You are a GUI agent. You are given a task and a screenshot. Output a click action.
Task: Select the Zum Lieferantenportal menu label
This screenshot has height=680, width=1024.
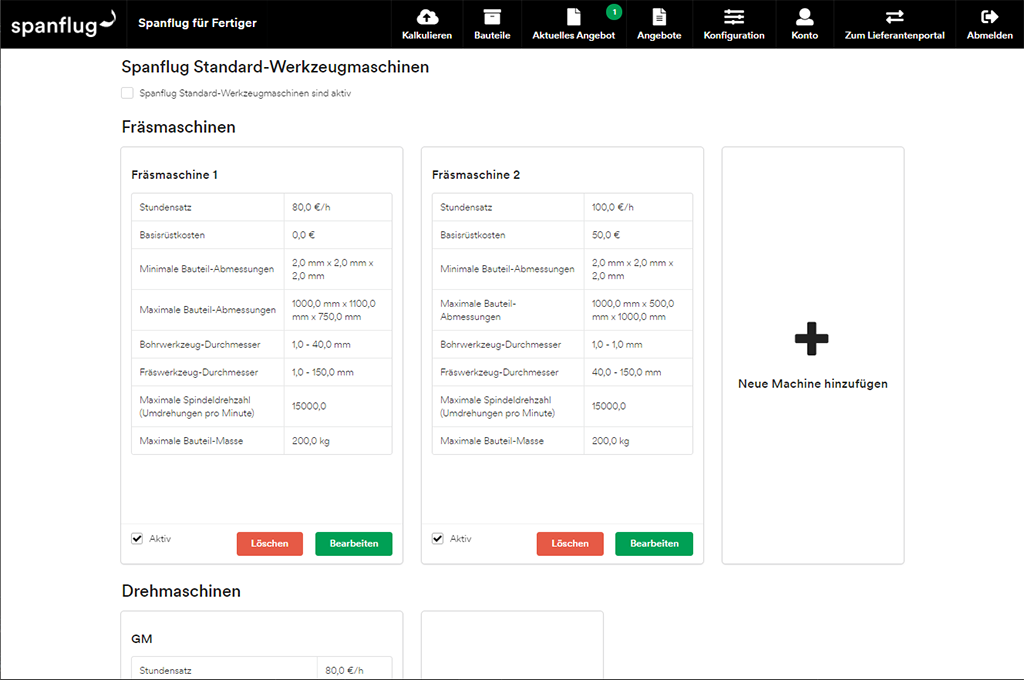pyautogui.click(x=895, y=35)
